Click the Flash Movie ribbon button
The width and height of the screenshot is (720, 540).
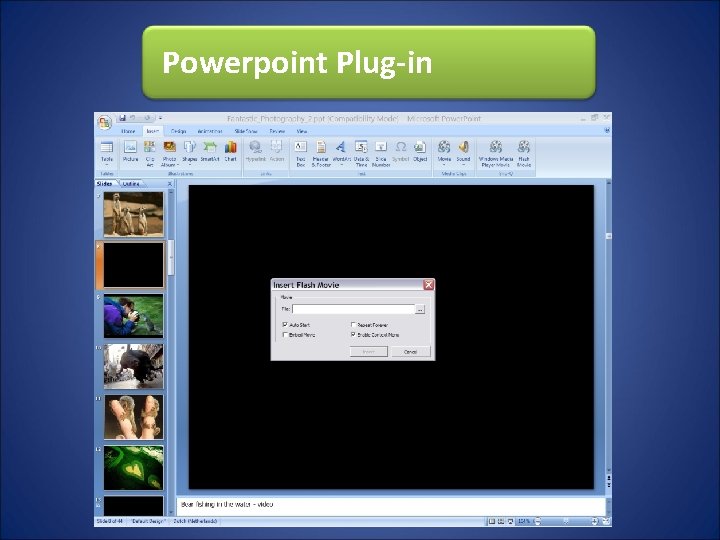pyautogui.click(x=524, y=153)
